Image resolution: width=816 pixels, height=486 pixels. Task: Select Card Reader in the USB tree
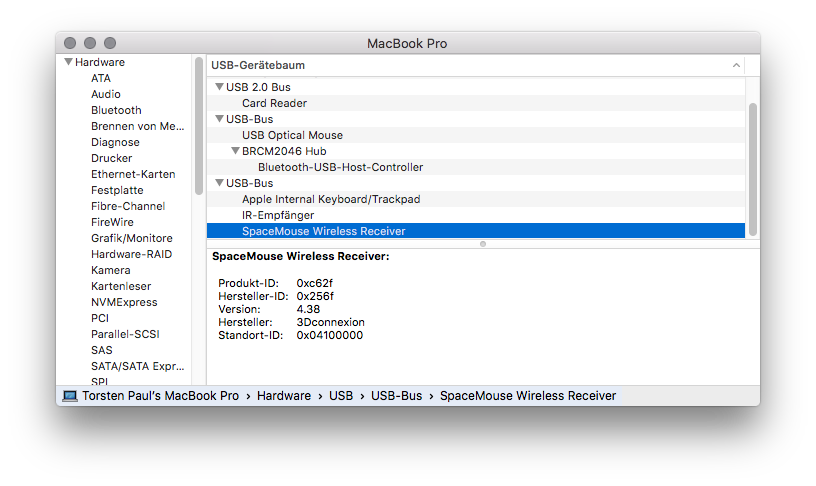274,103
